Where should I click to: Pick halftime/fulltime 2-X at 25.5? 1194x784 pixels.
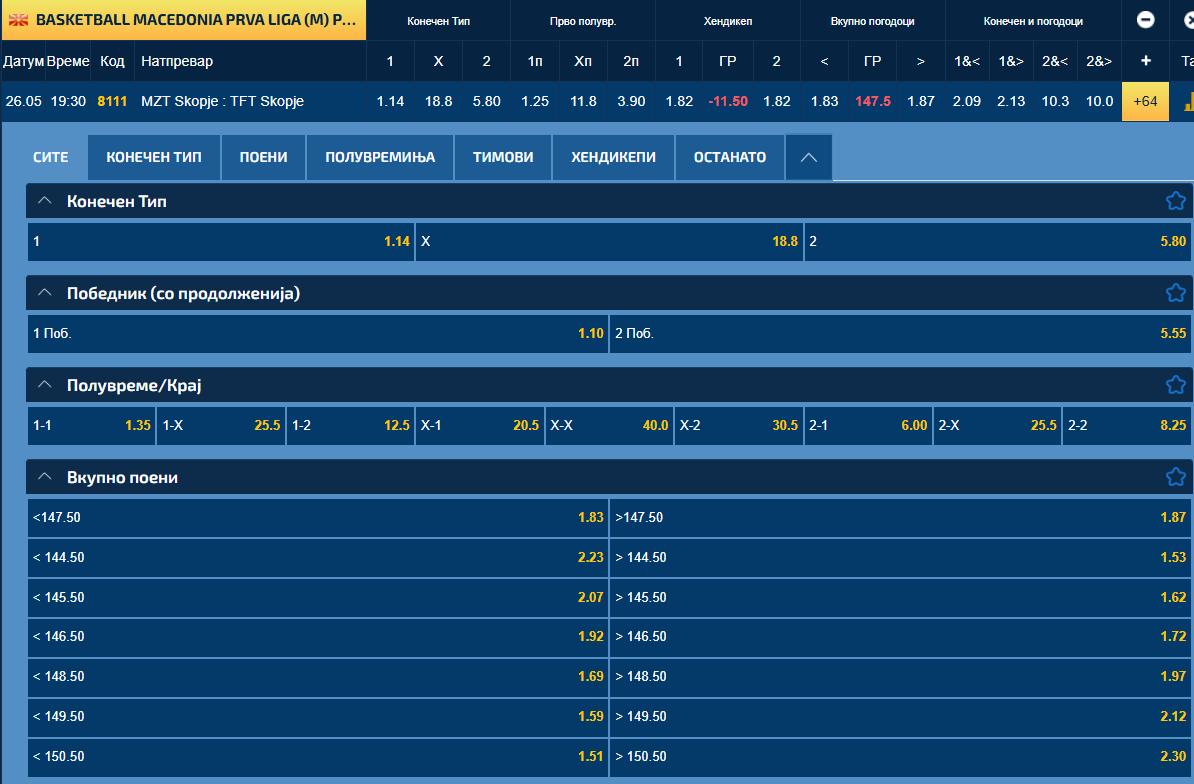click(x=998, y=425)
